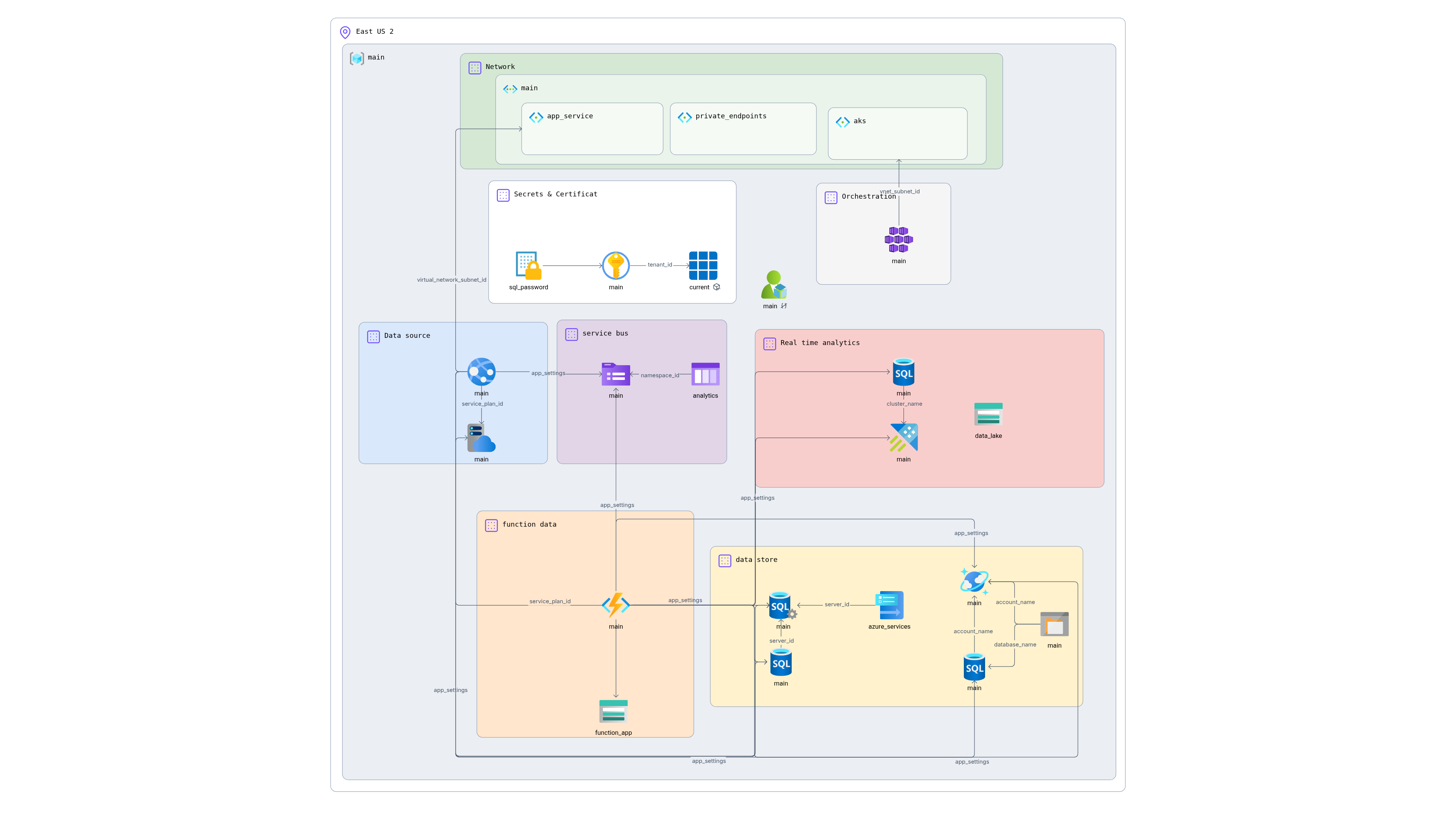Click the private_endpoints subnet icon
This screenshot has width=1456, height=819.
click(684, 117)
